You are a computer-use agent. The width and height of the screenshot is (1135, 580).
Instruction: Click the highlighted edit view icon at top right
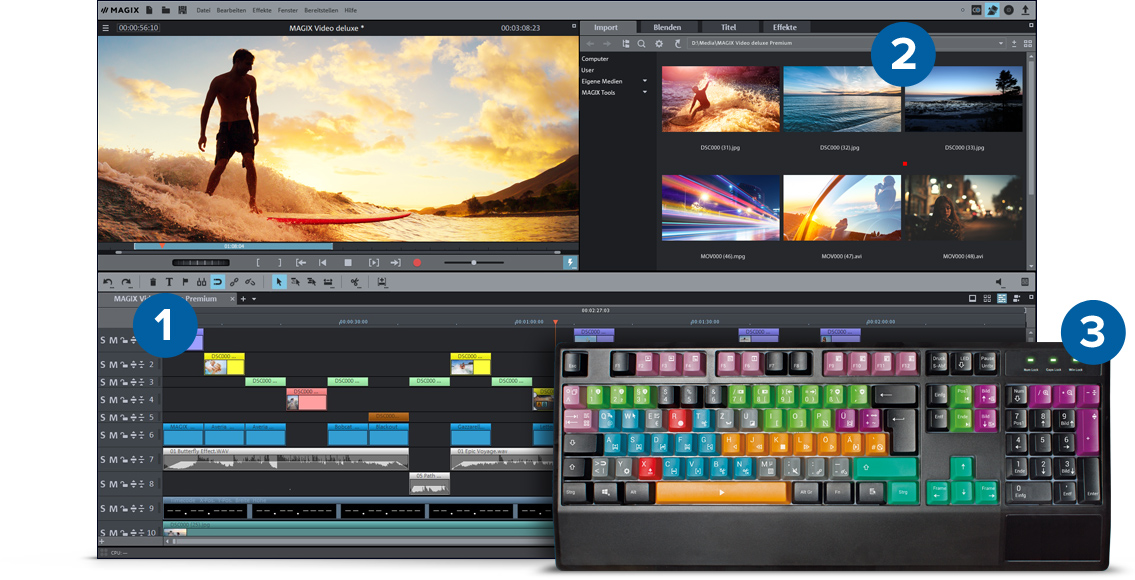(x=992, y=10)
